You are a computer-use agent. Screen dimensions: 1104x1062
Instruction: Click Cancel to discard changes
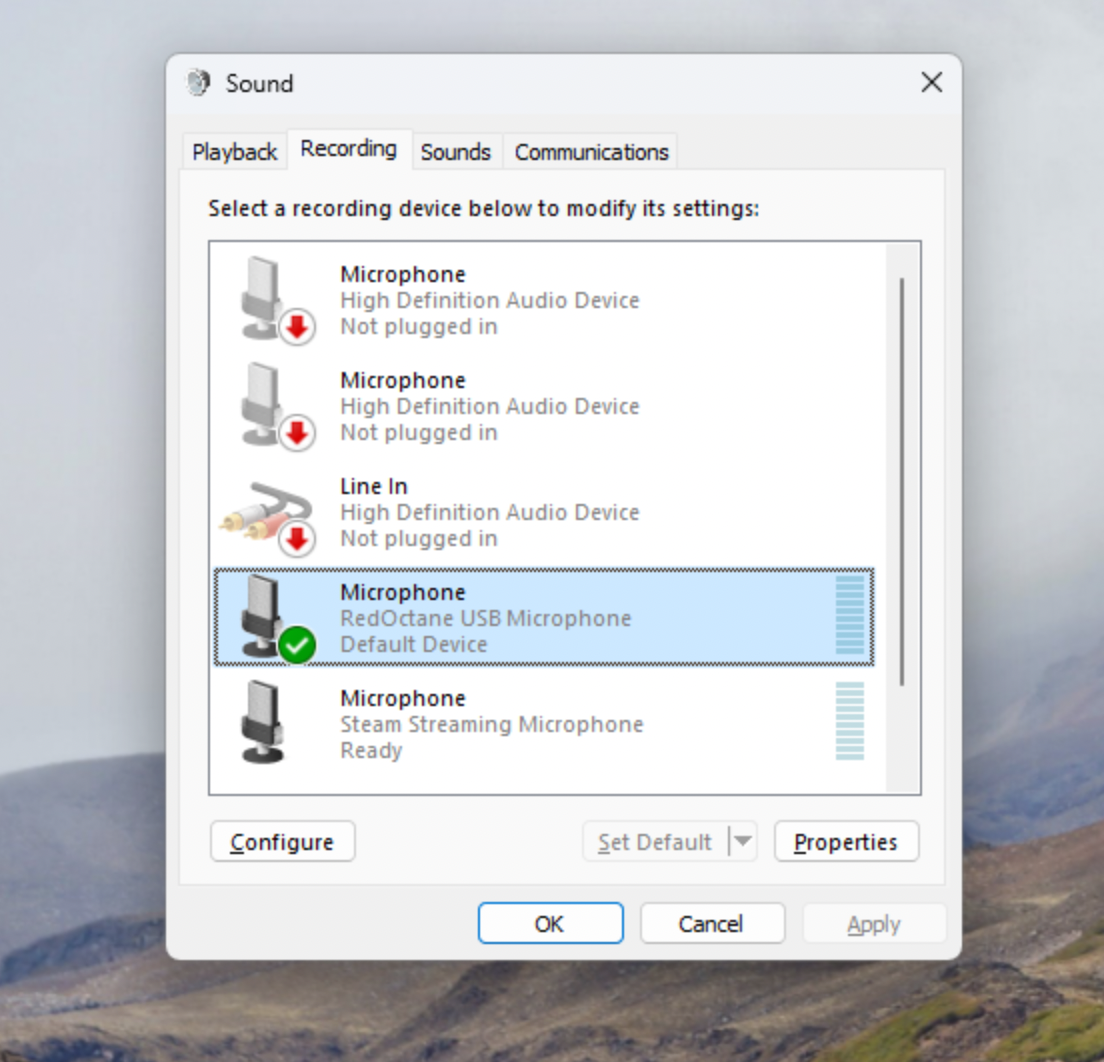pos(711,924)
